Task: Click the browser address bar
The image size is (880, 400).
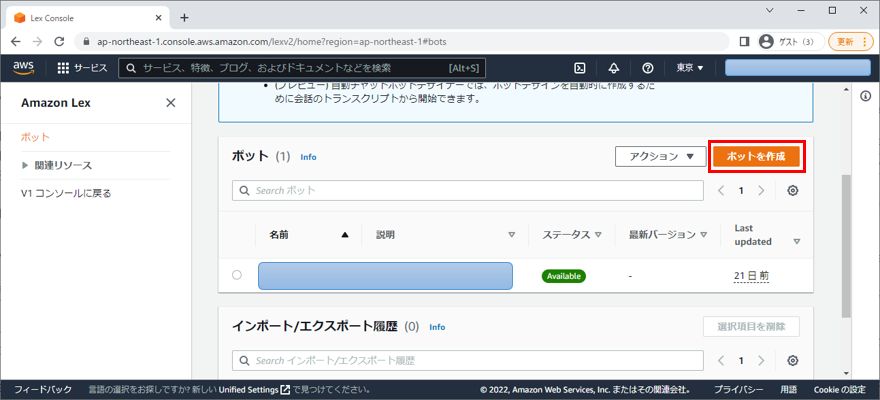Action: [404, 42]
